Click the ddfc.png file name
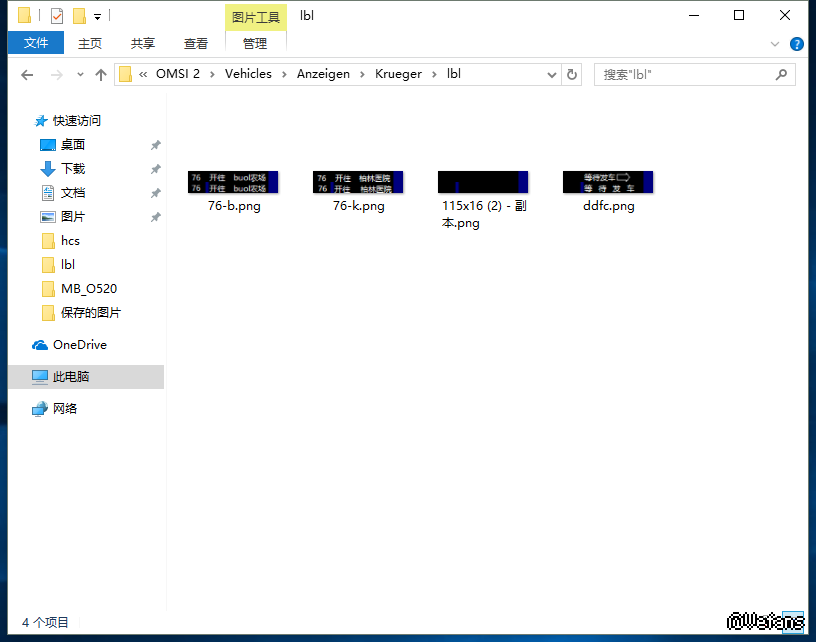The height and width of the screenshot is (642, 816). pyautogui.click(x=609, y=206)
